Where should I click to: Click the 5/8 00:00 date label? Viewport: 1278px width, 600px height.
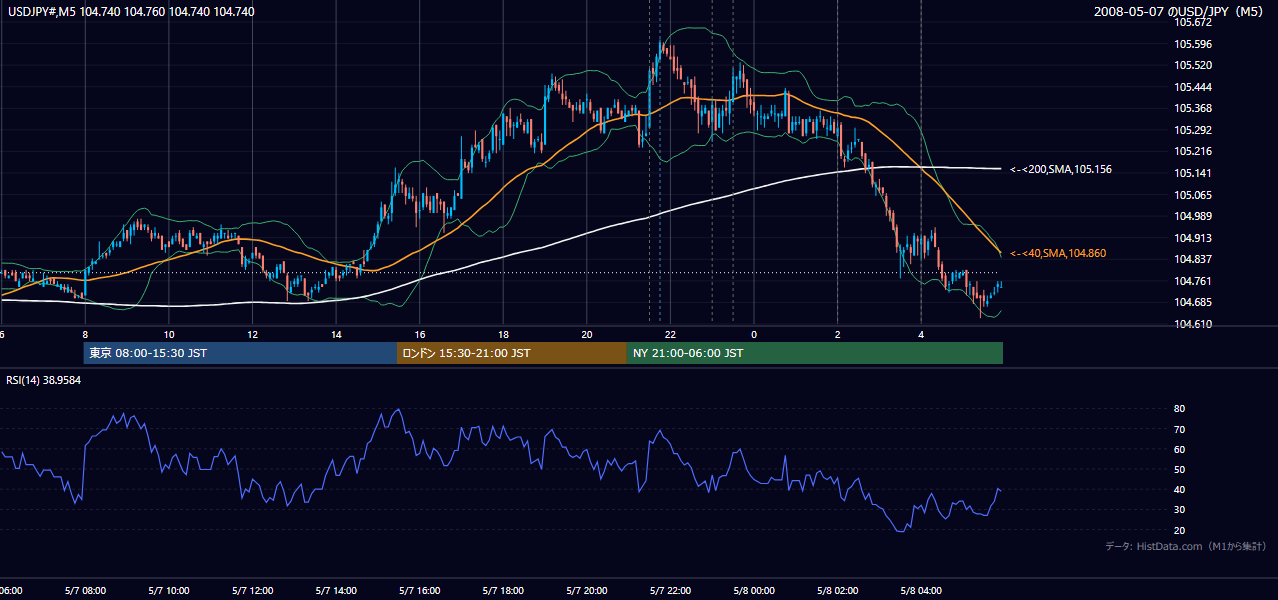pyautogui.click(x=754, y=590)
